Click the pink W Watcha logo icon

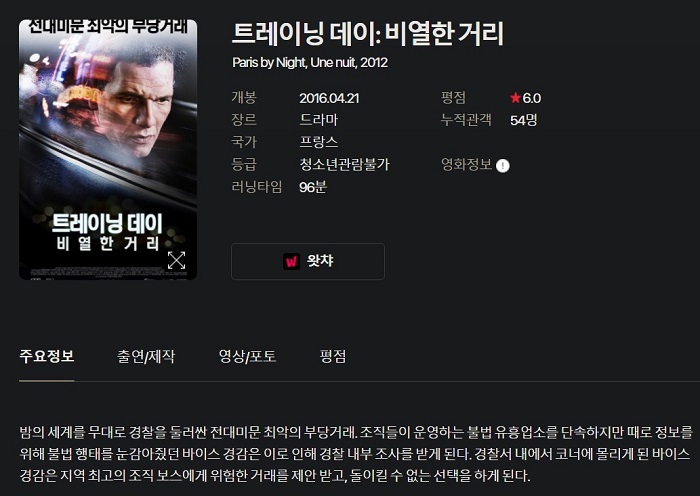292,261
